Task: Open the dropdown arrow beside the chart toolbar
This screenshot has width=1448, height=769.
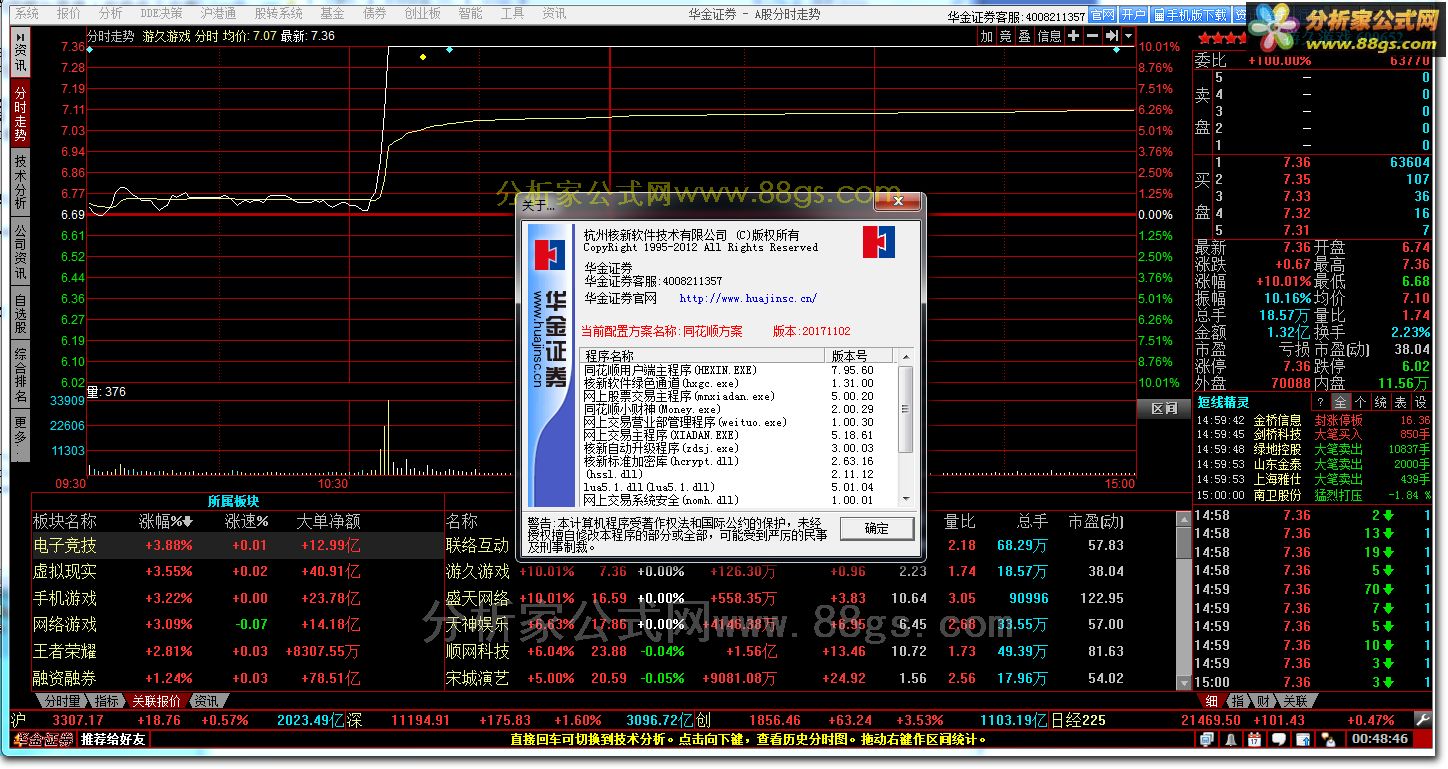Action: 1128,36
